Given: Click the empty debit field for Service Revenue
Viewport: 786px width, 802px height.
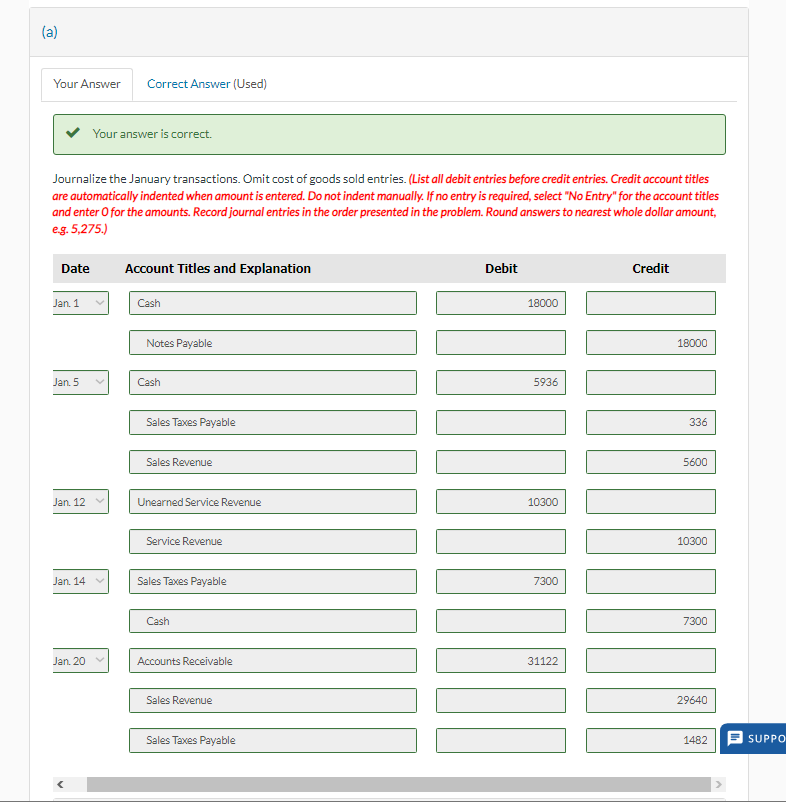Looking at the screenshot, I should [x=501, y=541].
